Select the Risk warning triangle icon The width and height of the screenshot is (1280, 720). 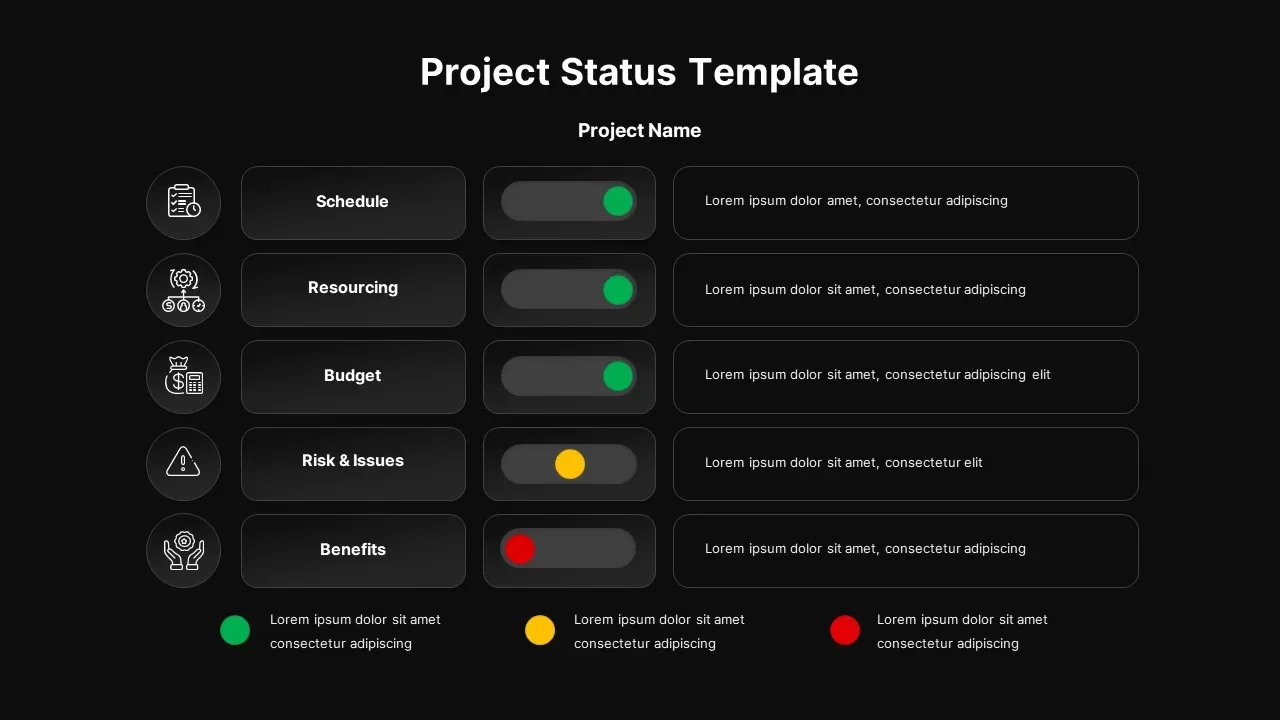[184, 463]
